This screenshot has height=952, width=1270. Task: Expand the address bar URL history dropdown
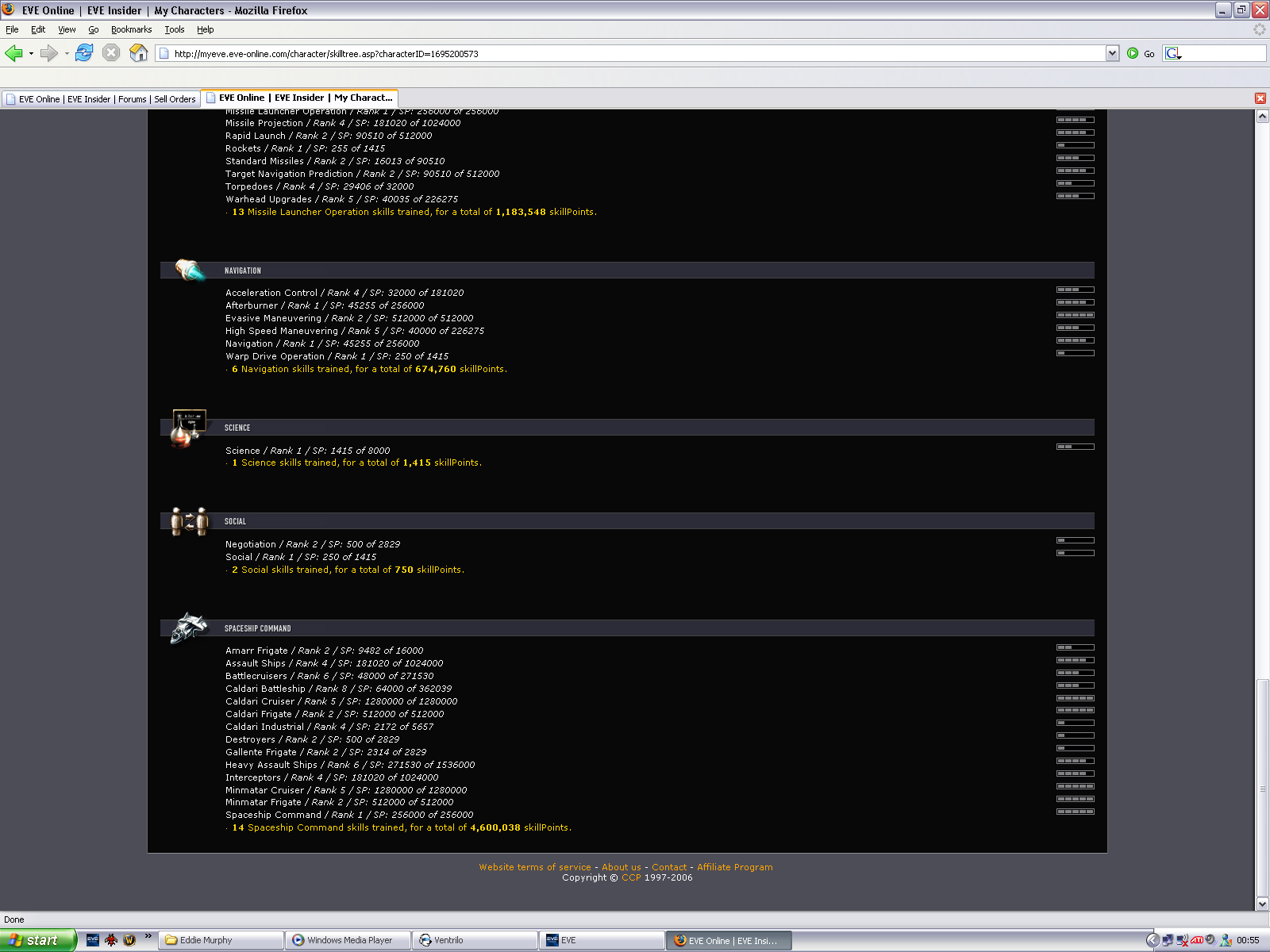point(1112,53)
